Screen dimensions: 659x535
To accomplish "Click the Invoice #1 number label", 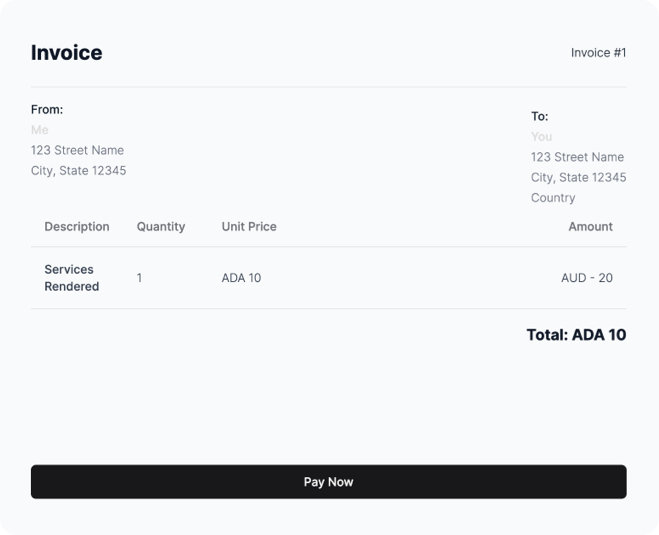I will [x=598, y=53].
